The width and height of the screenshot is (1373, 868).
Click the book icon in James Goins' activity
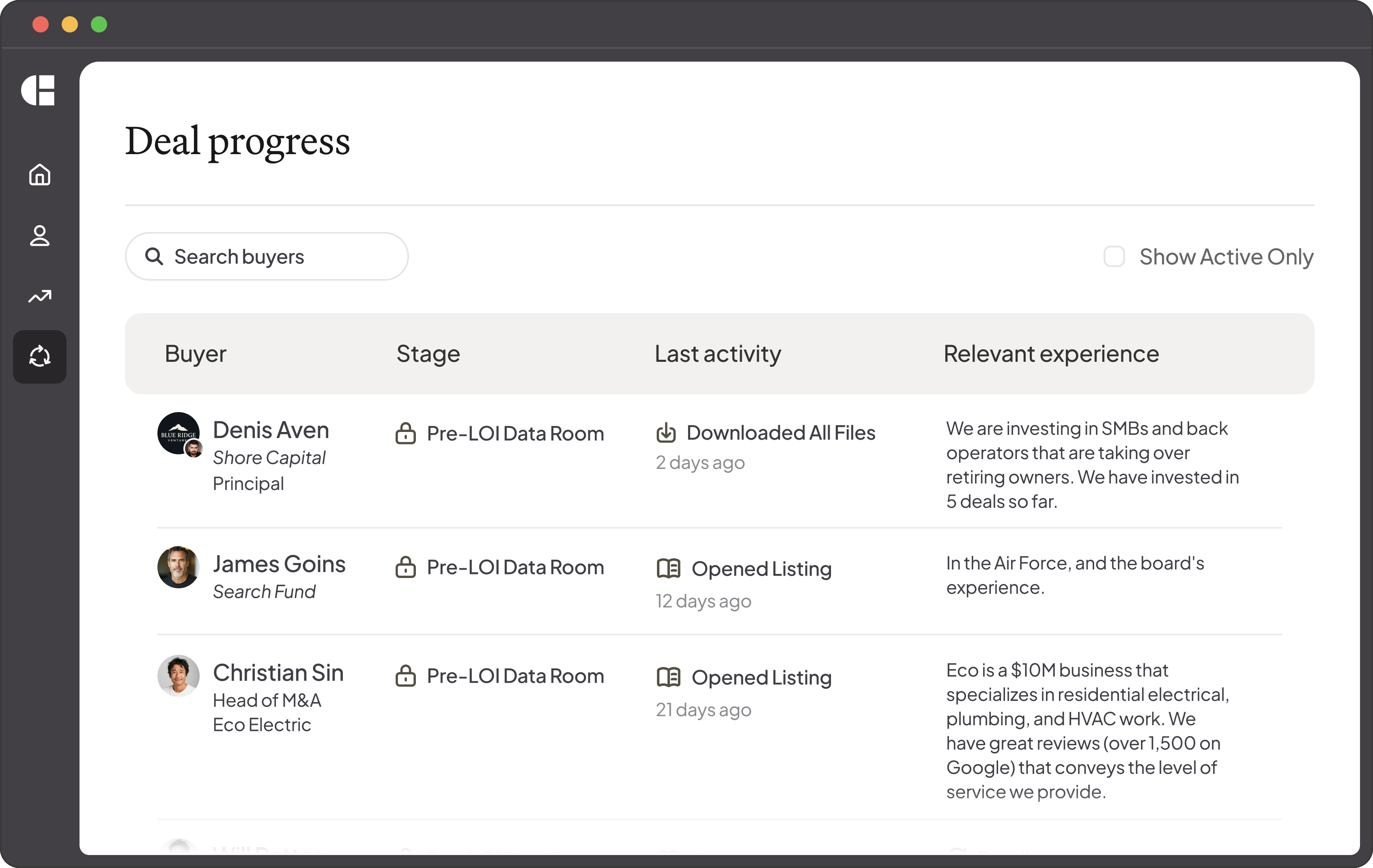[x=668, y=568]
